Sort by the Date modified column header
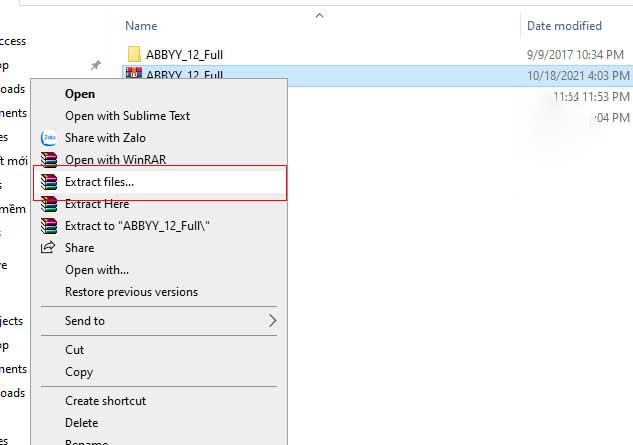This screenshot has width=633, height=445. pos(564,26)
